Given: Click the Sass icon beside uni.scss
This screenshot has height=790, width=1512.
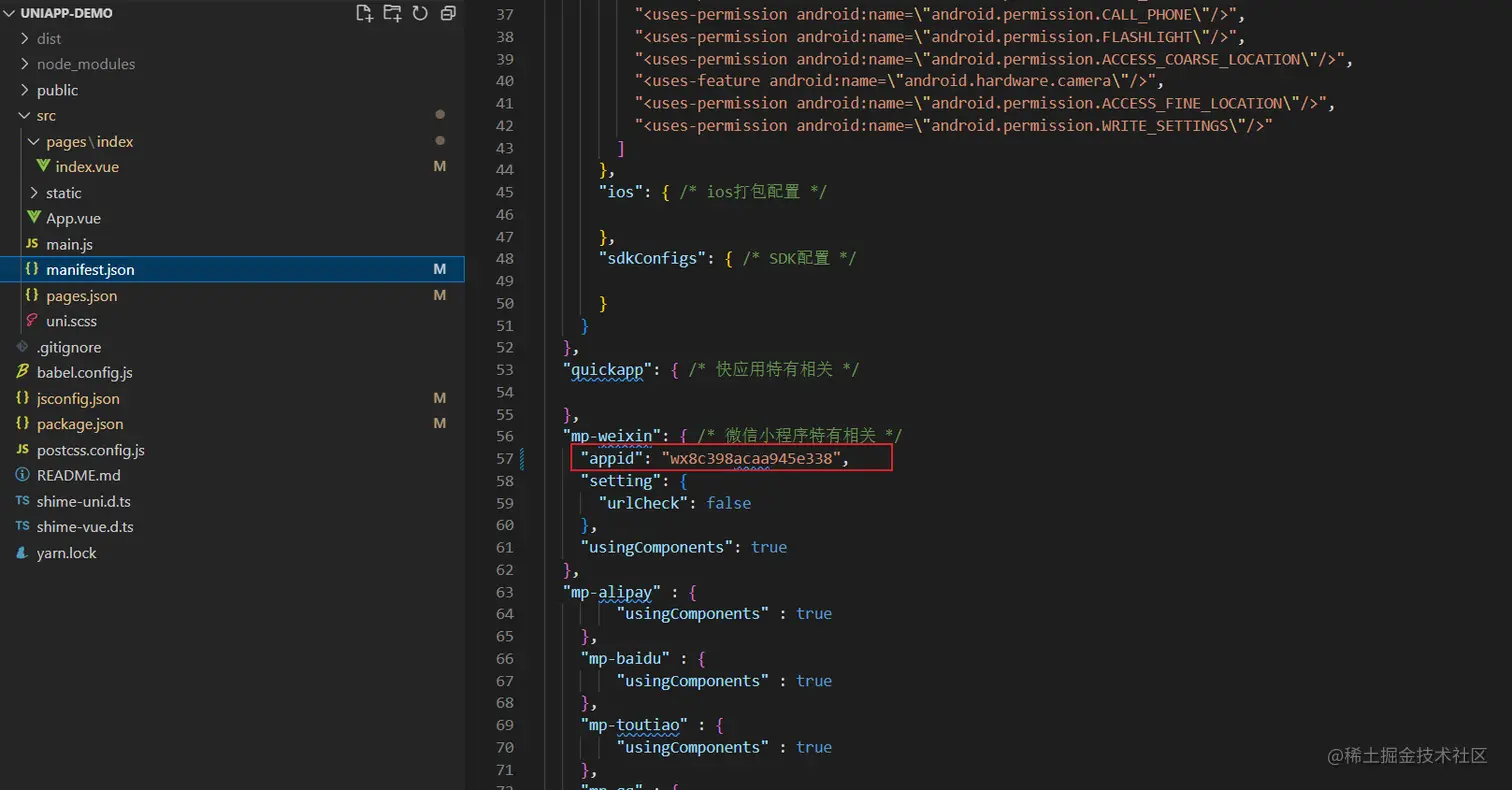Looking at the screenshot, I should coord(32,321).
